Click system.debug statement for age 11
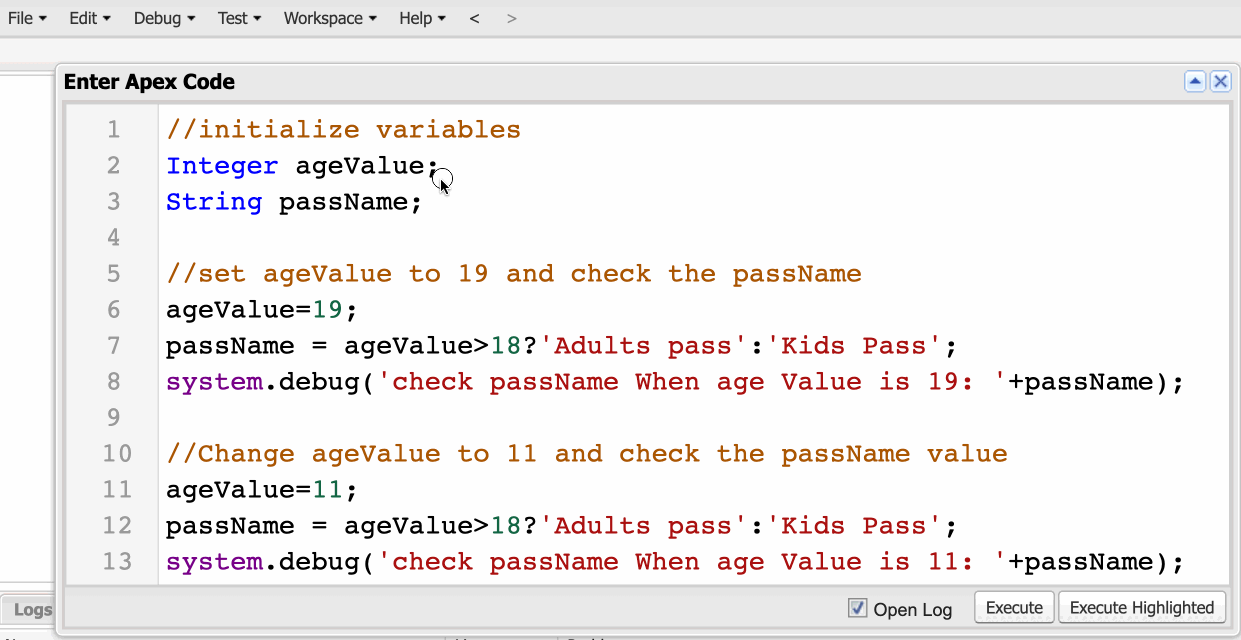 click(675, 562)
